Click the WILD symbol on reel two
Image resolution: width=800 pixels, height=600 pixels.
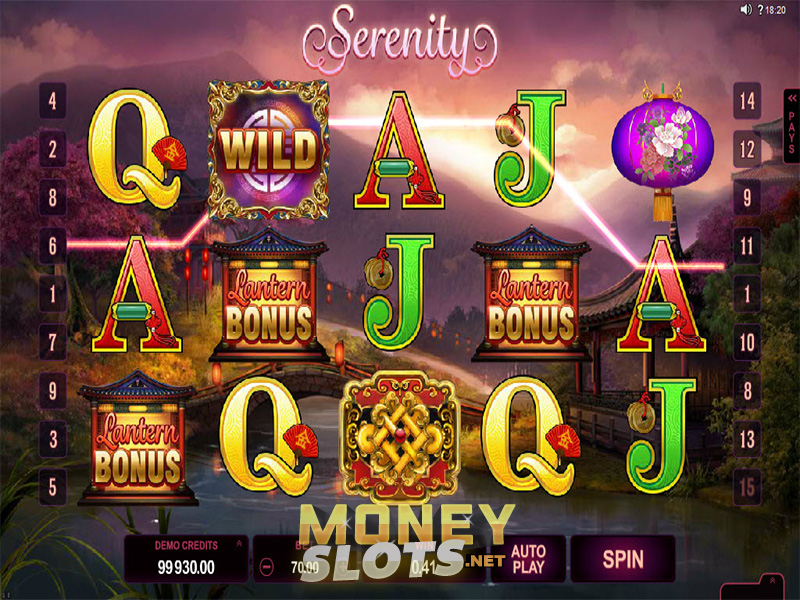coord(268,150)
